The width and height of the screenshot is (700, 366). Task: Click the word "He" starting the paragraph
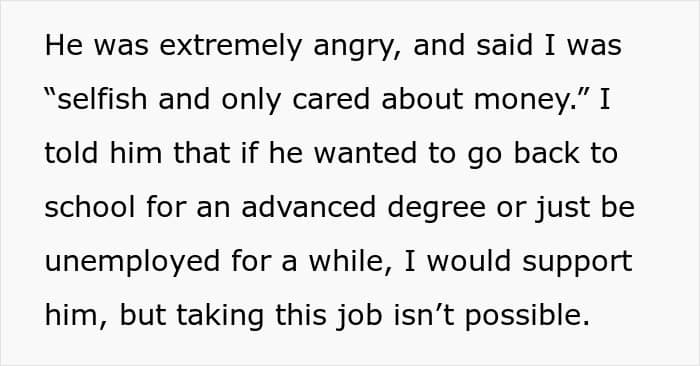[64, 46]
